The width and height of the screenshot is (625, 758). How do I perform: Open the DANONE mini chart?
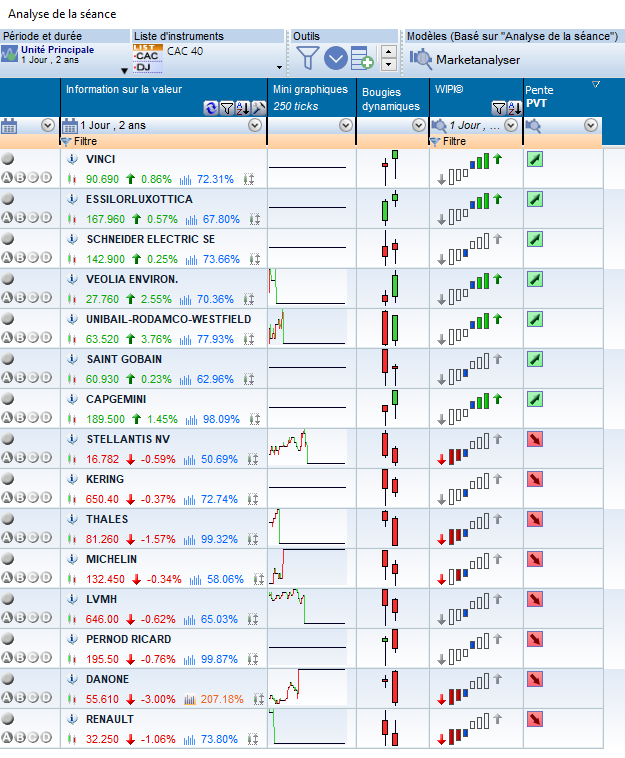[x=307, y=688]
